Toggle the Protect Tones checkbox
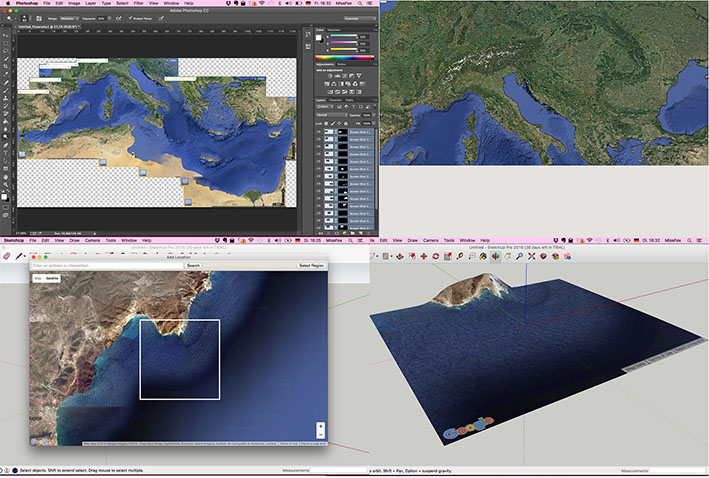 click(130, 18)
